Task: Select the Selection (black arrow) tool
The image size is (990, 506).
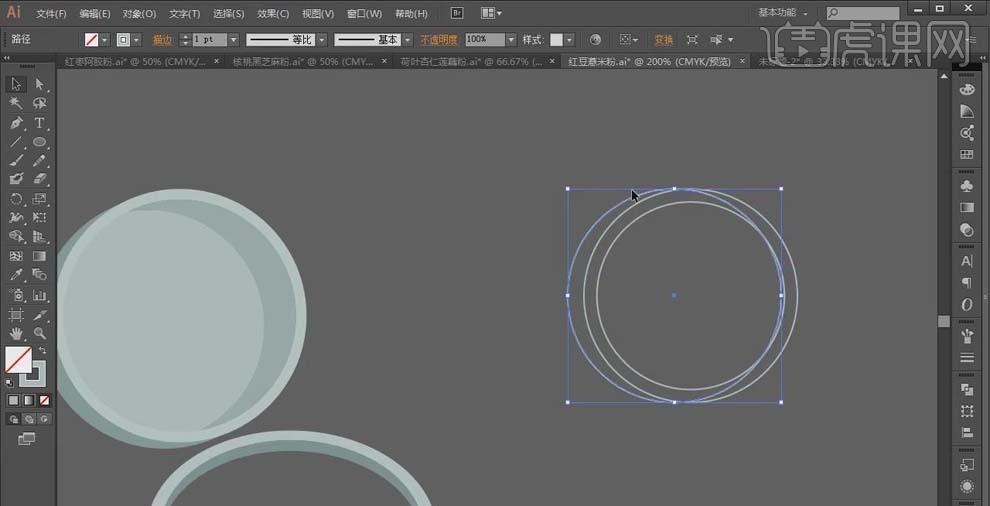Action: (x=16, y=84)
